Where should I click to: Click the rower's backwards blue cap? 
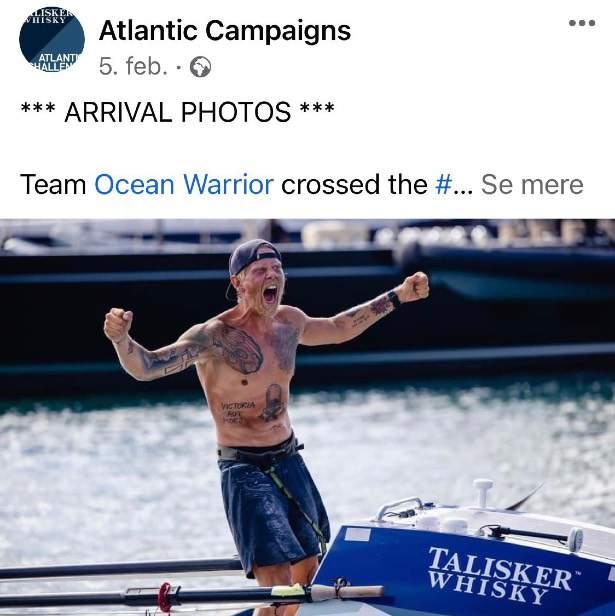[x=253, y=256]
